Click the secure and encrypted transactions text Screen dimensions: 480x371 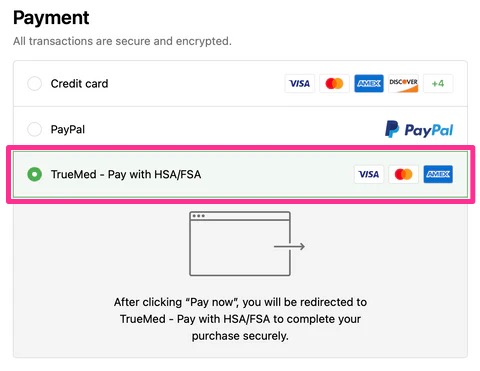(122, 41)
